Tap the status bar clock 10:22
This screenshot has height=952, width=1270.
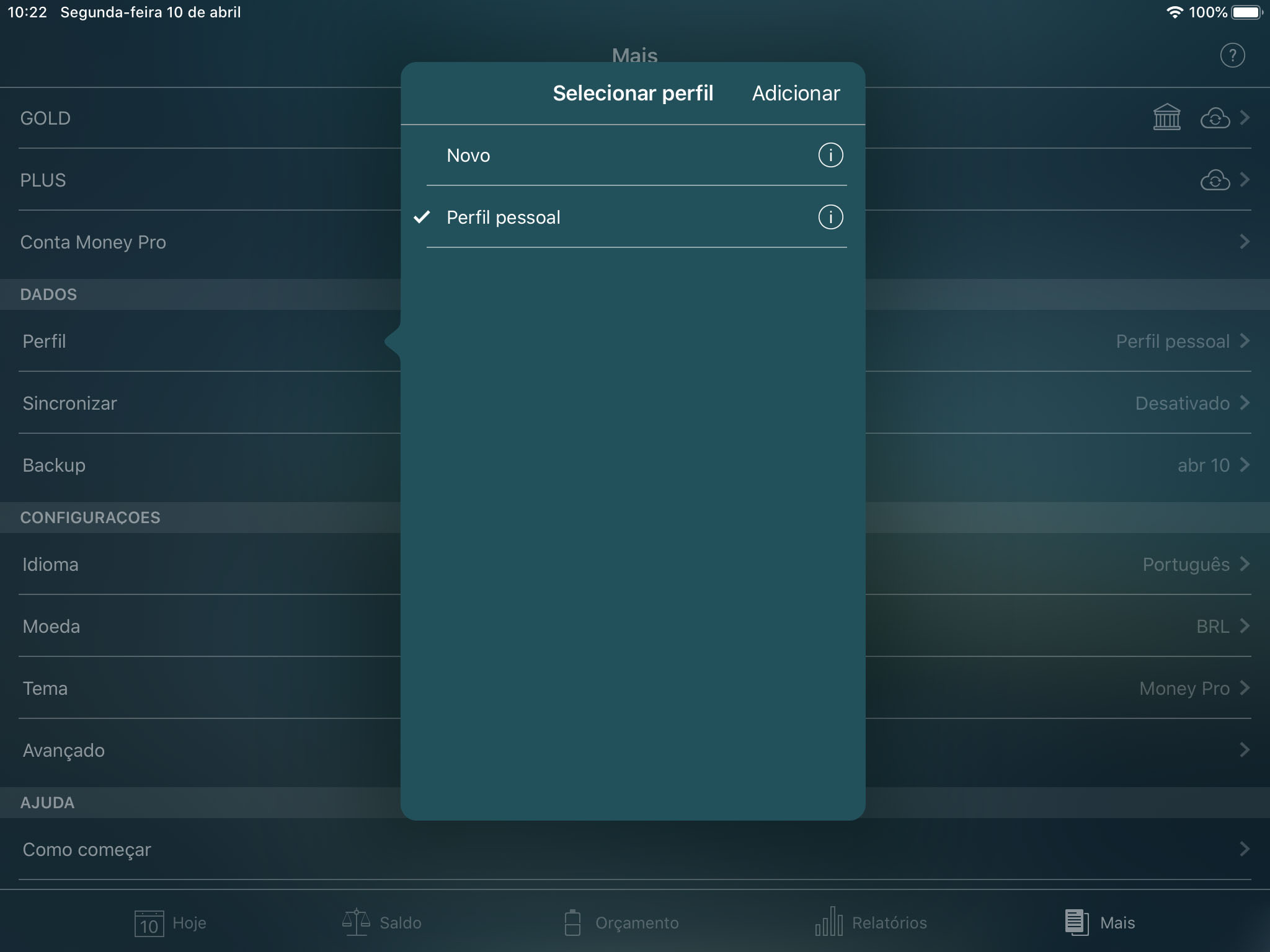27,12
